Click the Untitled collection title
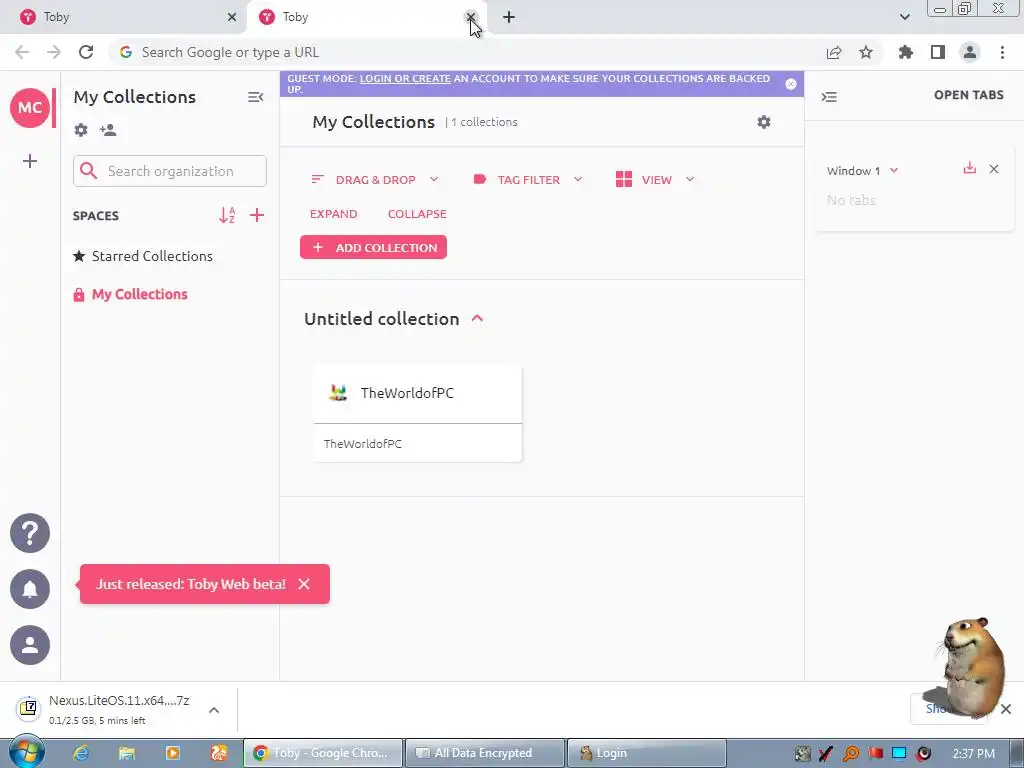This screenshot has height=768, width=1024. (x=382, y=319)
